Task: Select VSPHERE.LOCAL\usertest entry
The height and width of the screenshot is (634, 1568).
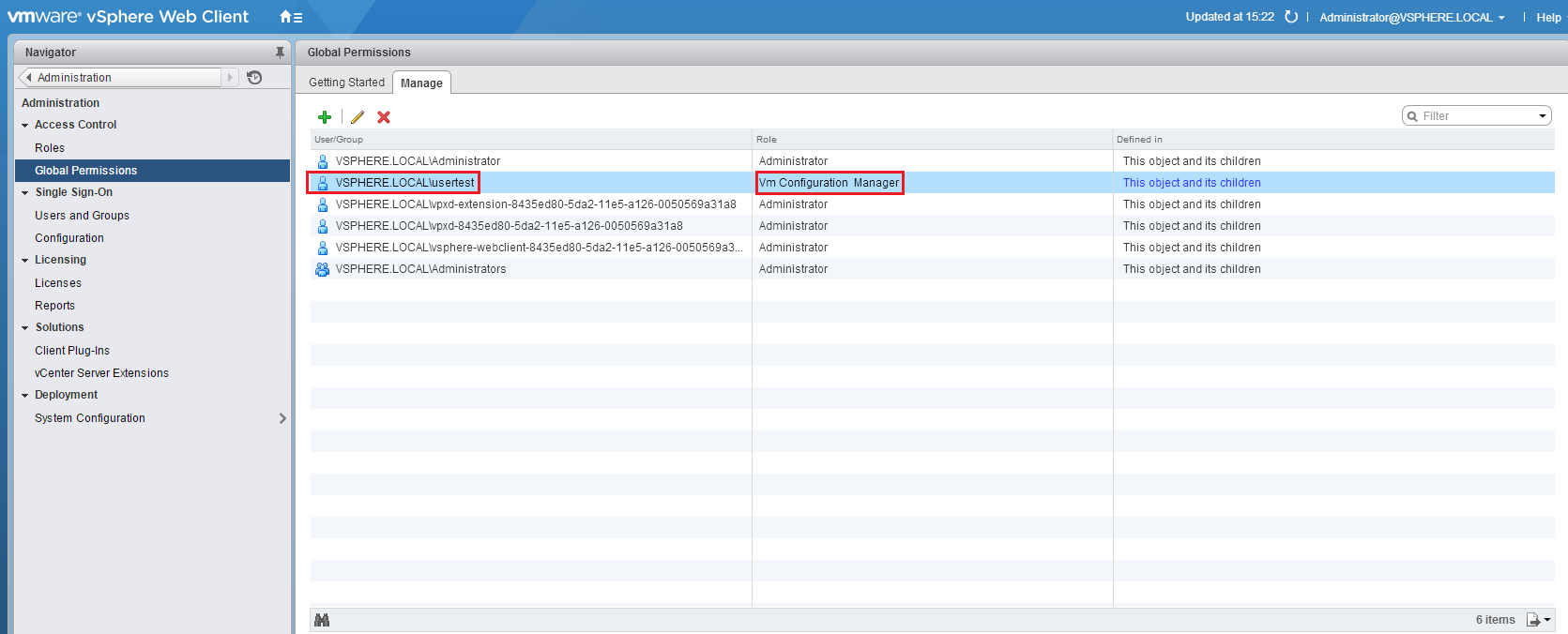Action: 404,183
